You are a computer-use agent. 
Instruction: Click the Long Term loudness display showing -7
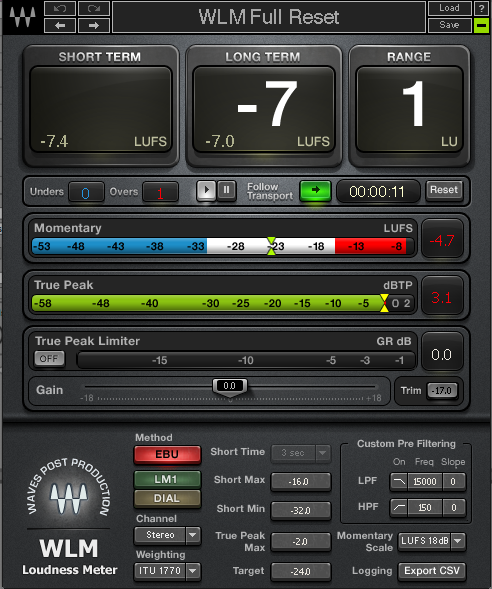pyautogui.click(x=264, y=109)
